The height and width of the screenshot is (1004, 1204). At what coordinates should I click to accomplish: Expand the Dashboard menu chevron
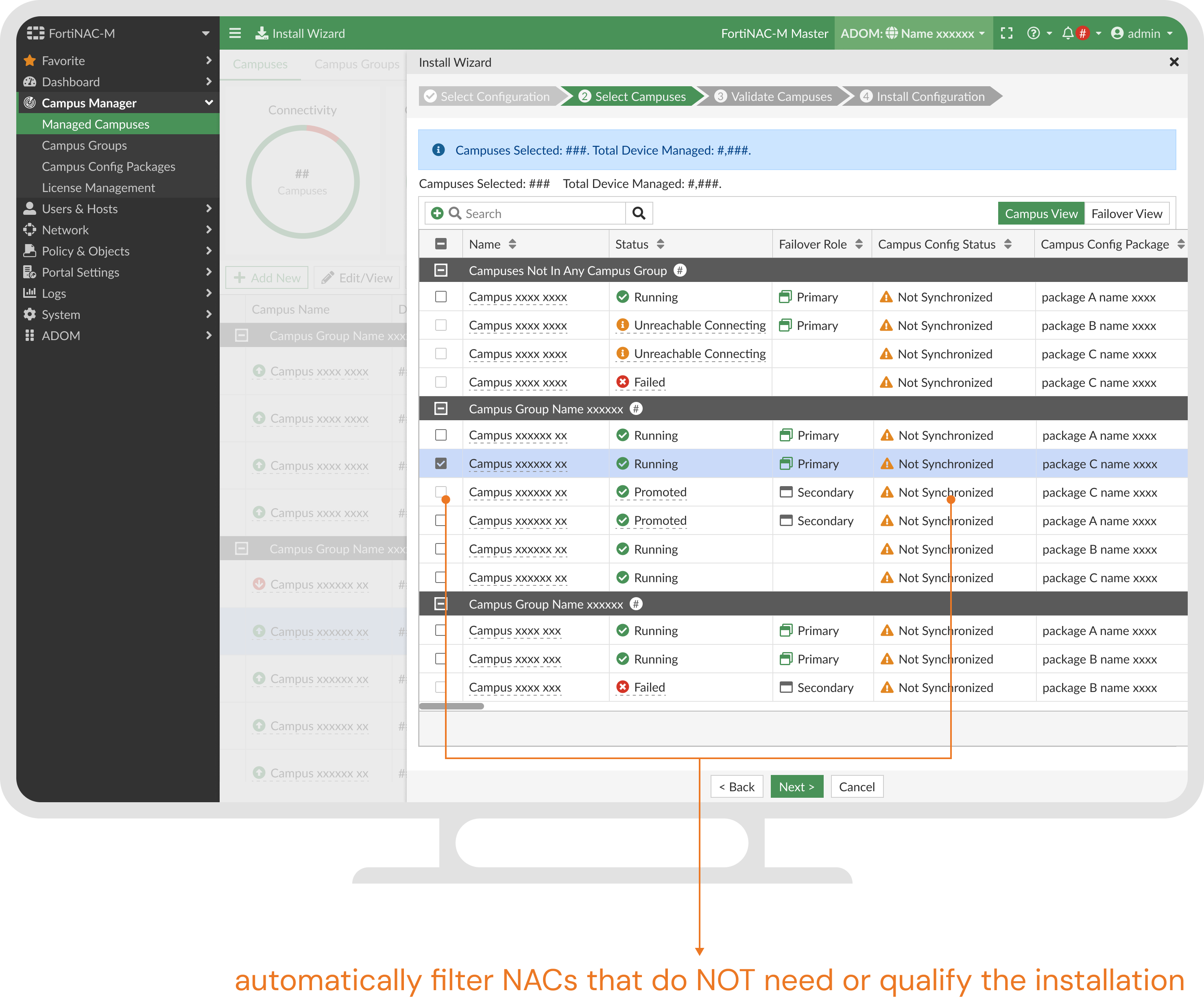[x=209, y=81]
